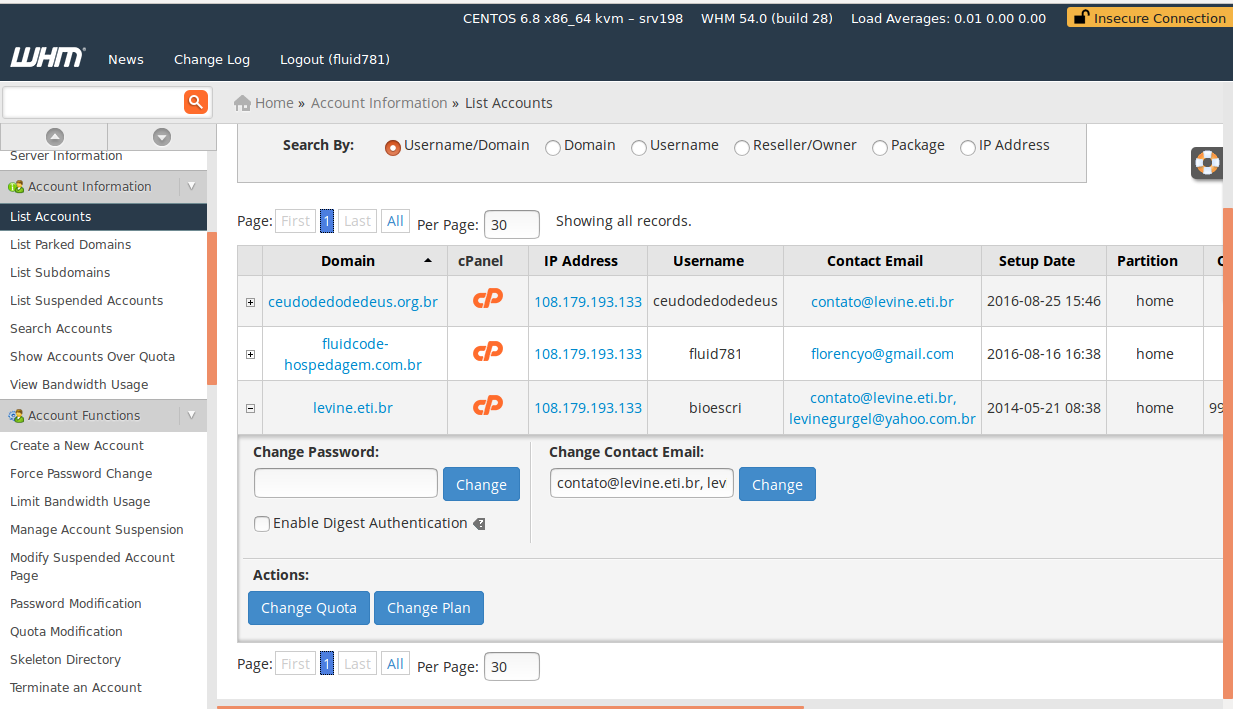Image resolution: width=1233 pixels, height=709 pixels.
Task: Click florencyo@gmail.com contact email
Action: tap(882, 354)
